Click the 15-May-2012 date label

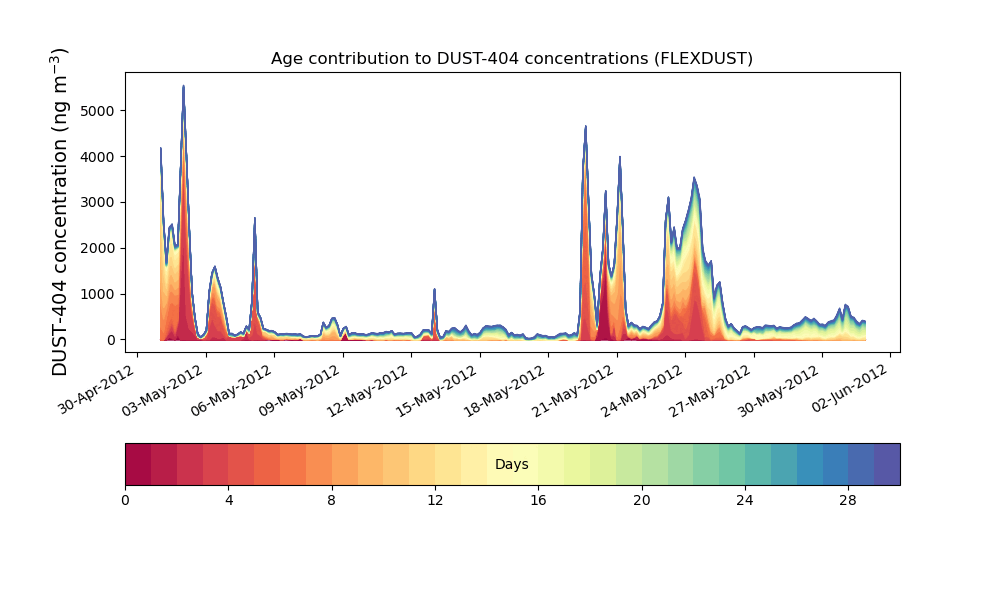tap(438, 390)
